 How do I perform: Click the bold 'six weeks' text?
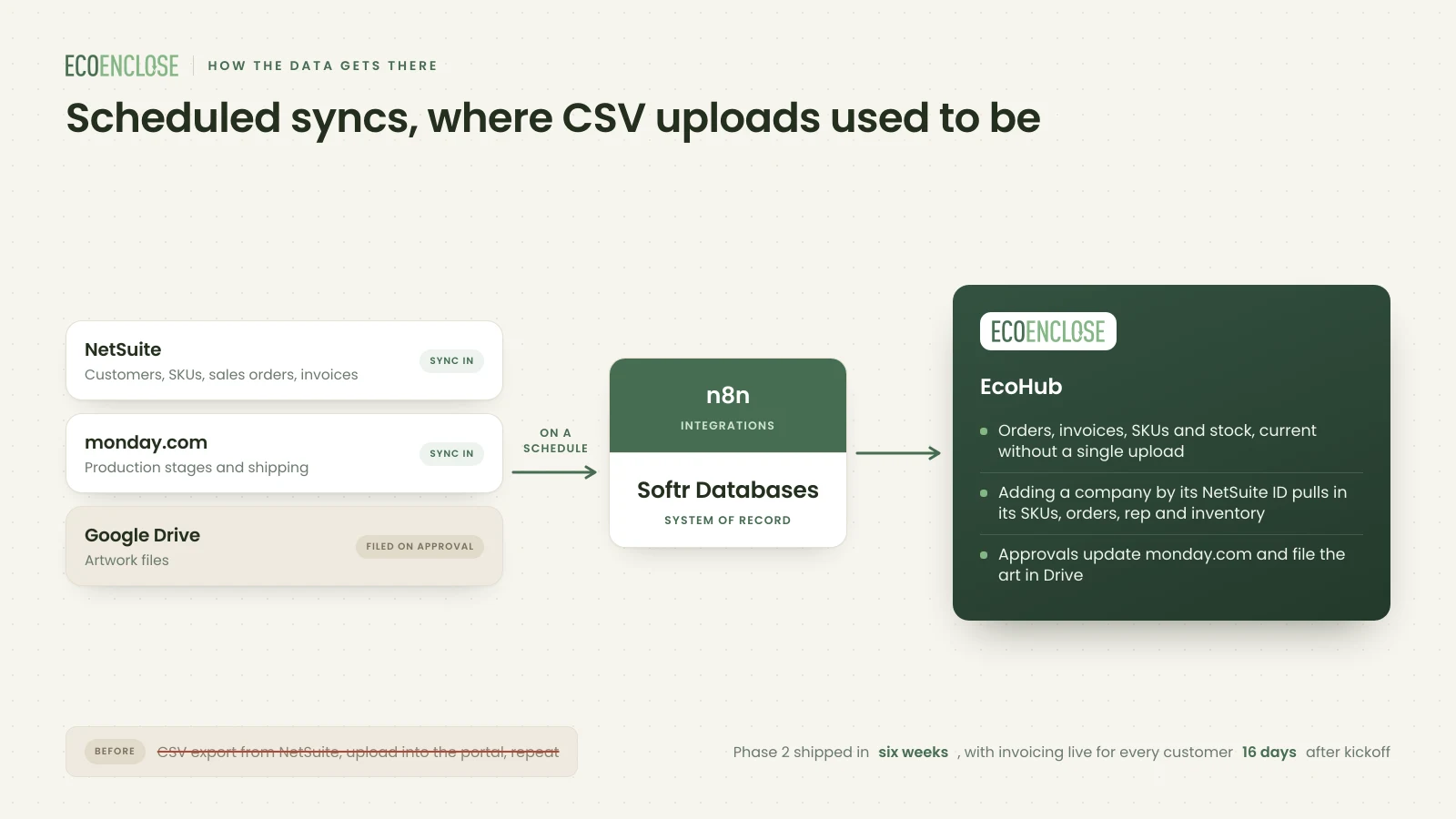pyautogui.click(x=913, y=753)
